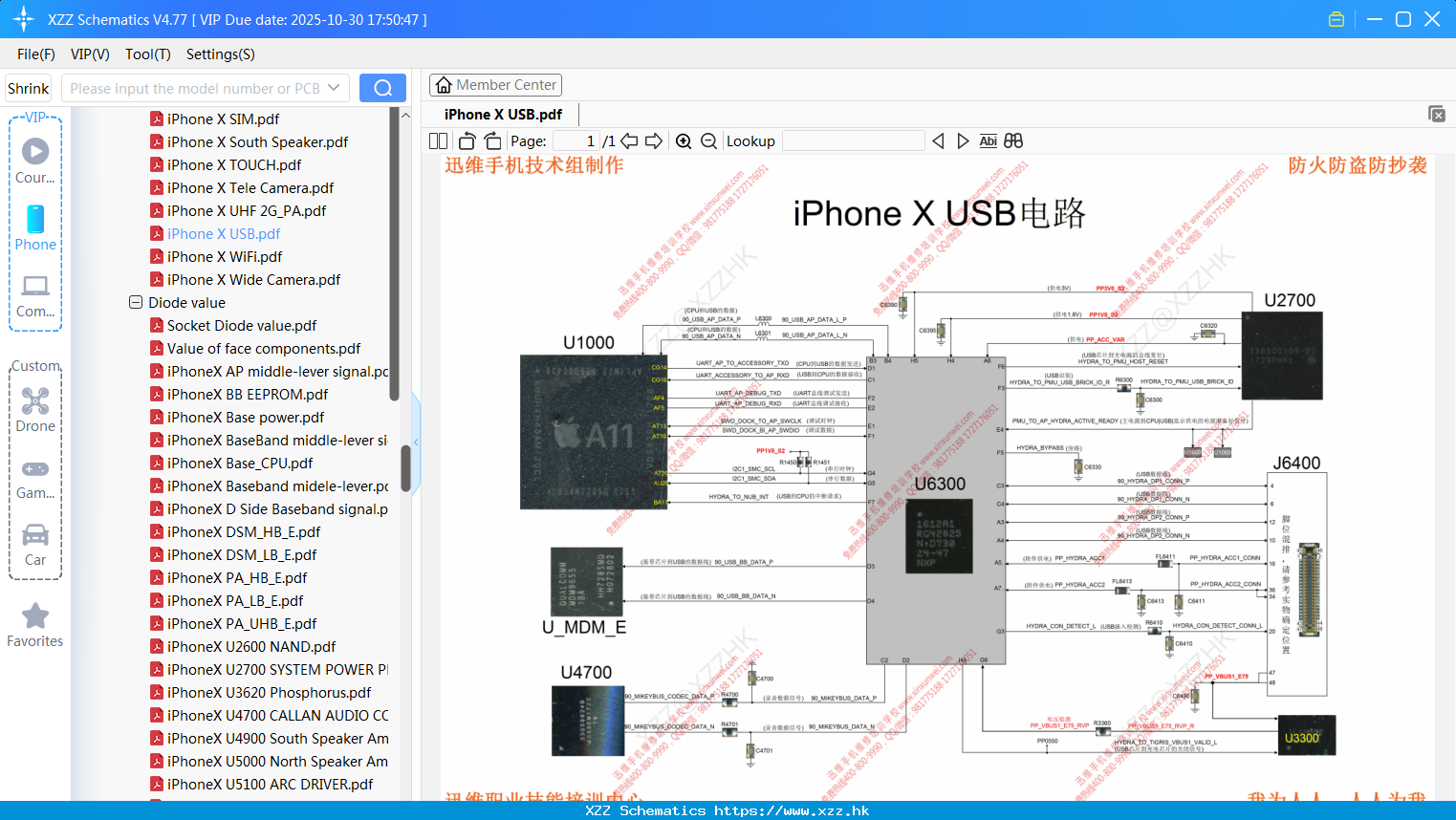The image size is (1456, 820).
Task: Select the Computer category icon
Action: click(35, 295)
